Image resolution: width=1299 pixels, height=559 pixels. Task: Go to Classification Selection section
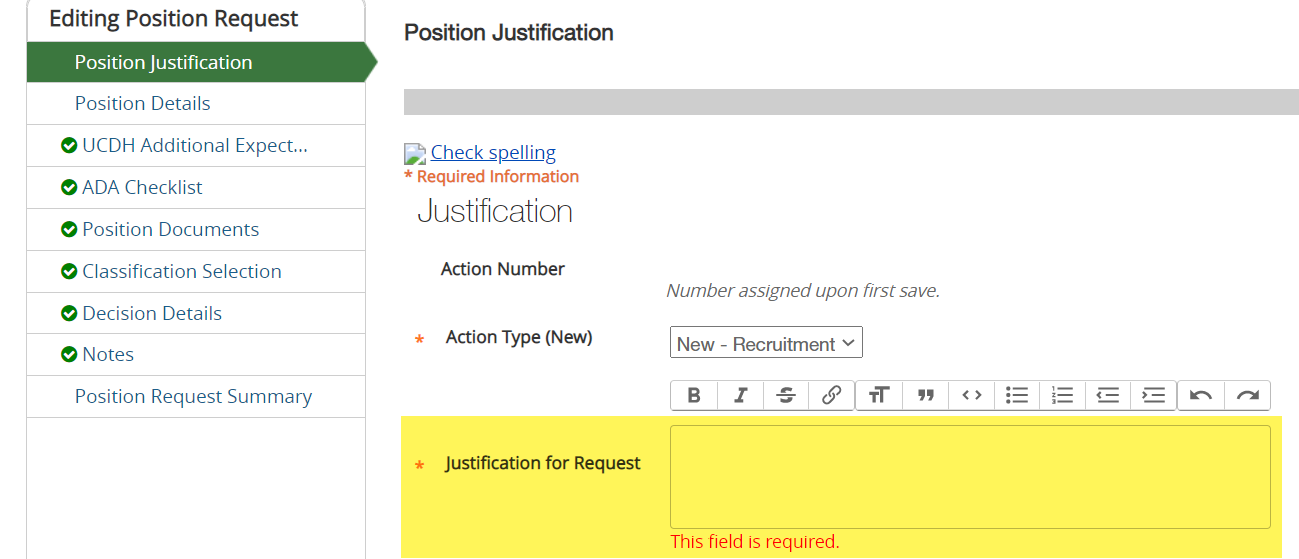coord(181,271)
